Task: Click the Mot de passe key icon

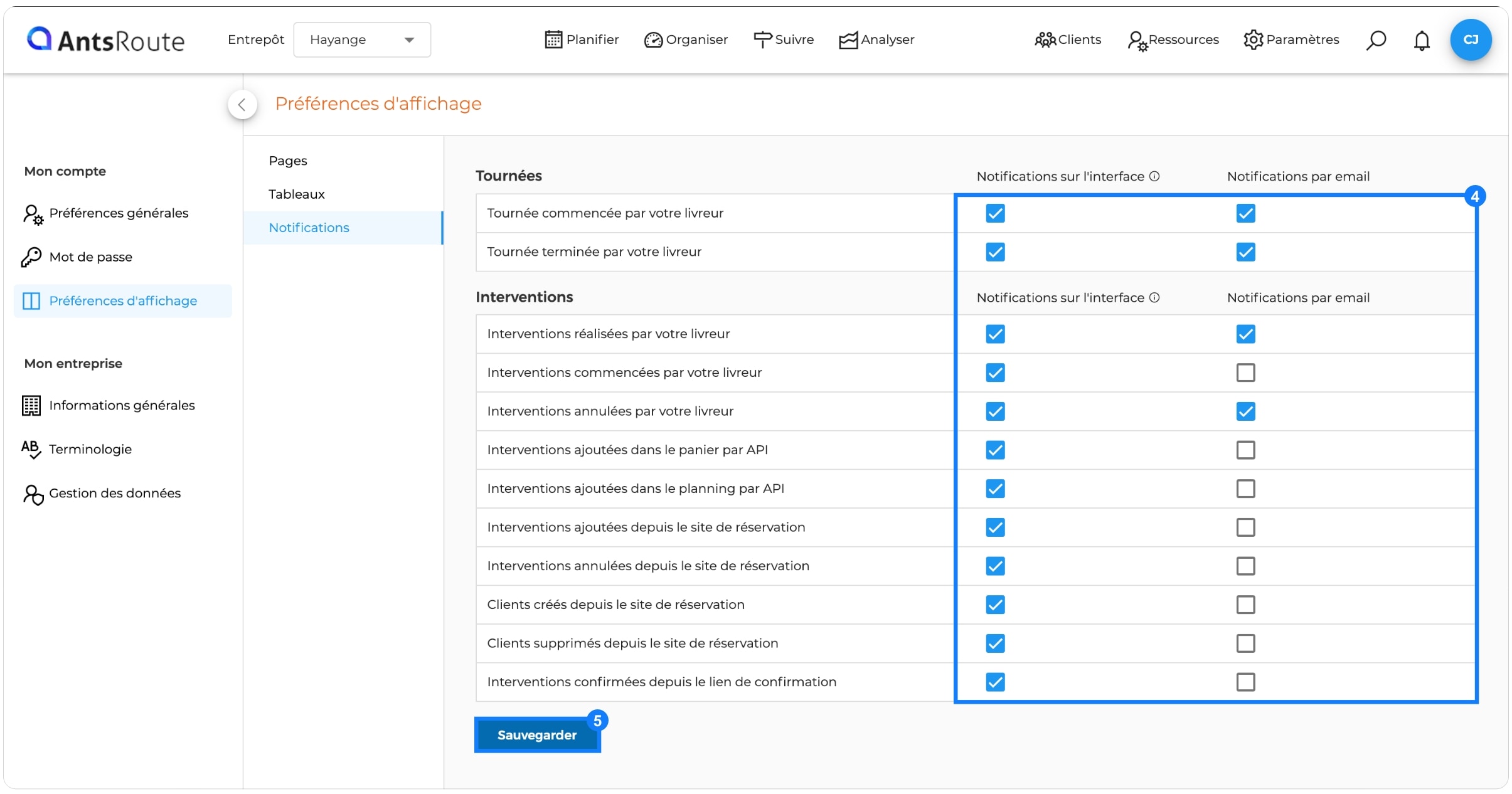Action: pos(31,257)
